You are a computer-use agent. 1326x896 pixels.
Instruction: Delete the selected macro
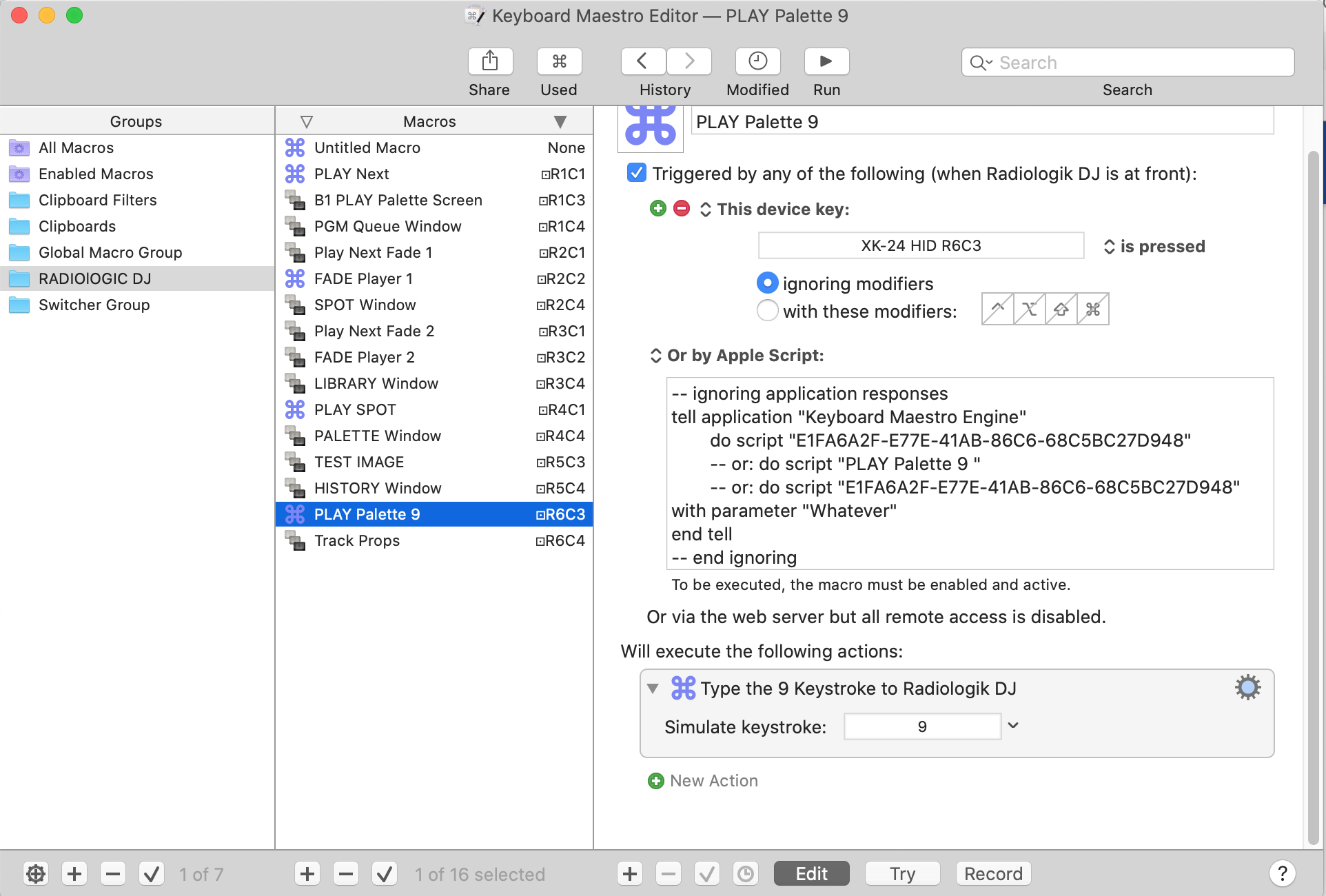(346, 874)
